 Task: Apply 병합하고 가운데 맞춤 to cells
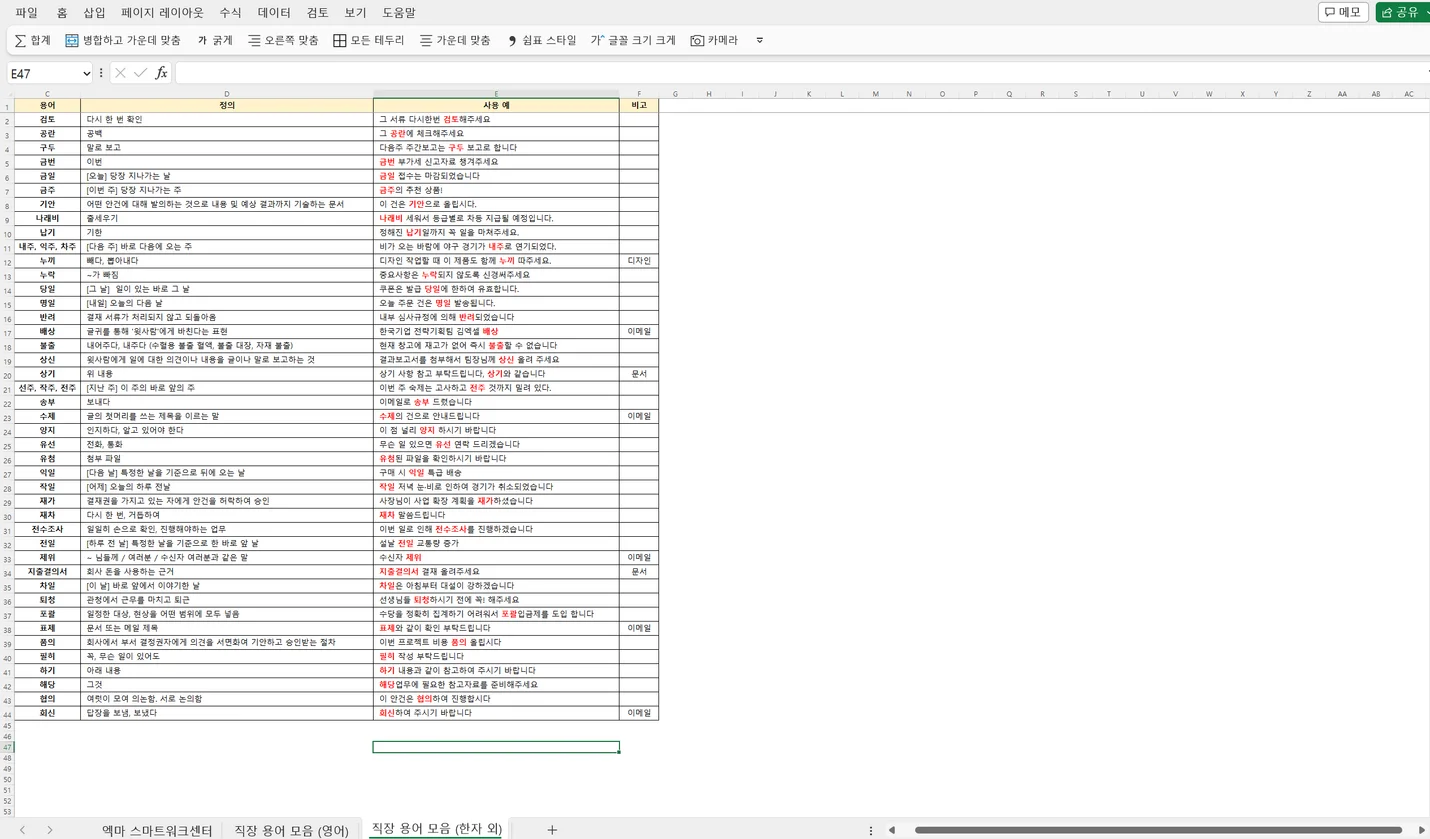pyautogui.click(x=123, y=40)
